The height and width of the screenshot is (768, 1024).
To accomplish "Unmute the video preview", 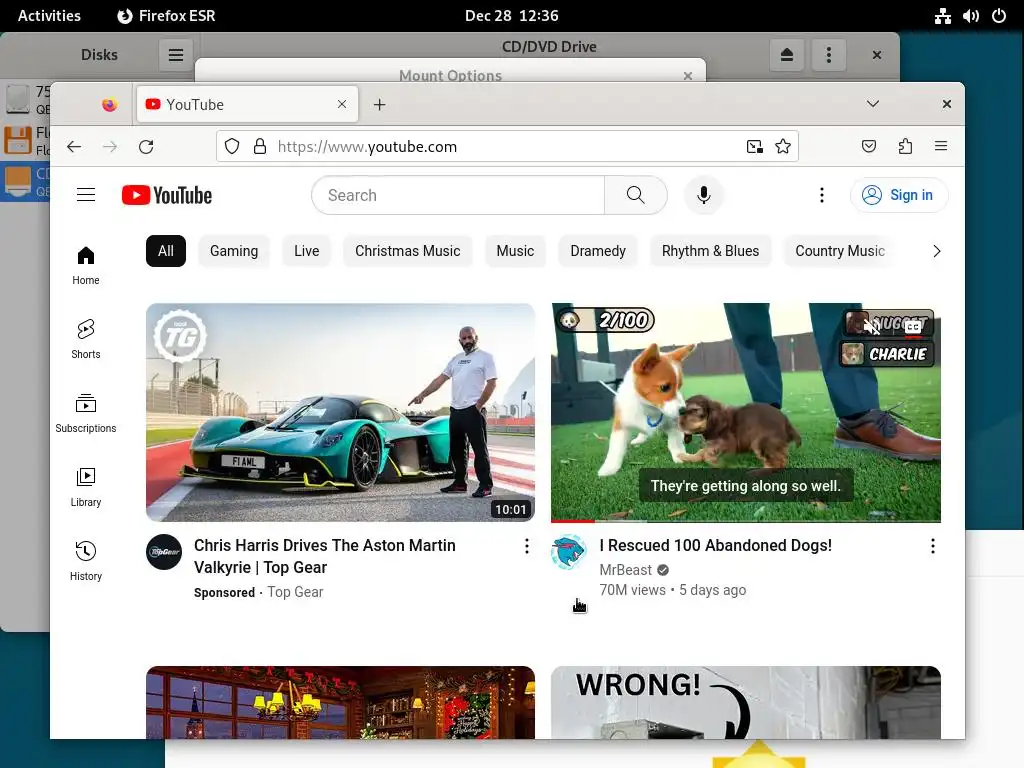I will pos(872,327).
